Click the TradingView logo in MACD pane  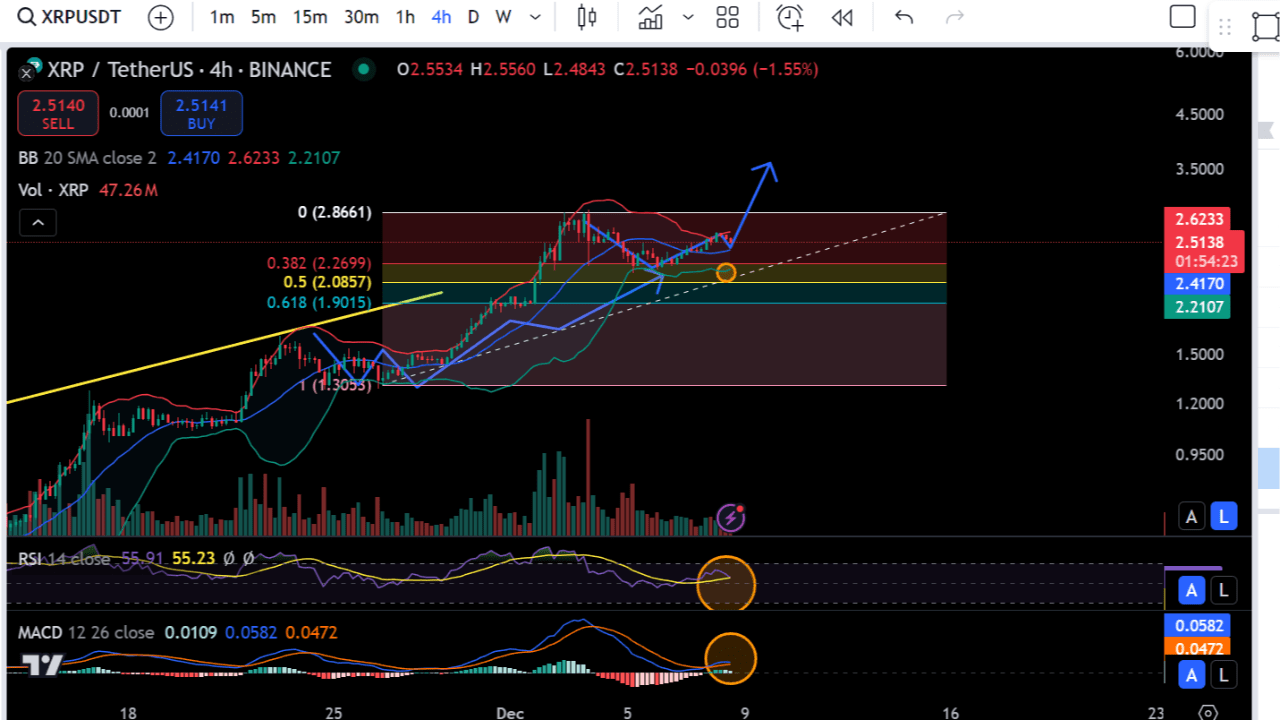(42, 665)
